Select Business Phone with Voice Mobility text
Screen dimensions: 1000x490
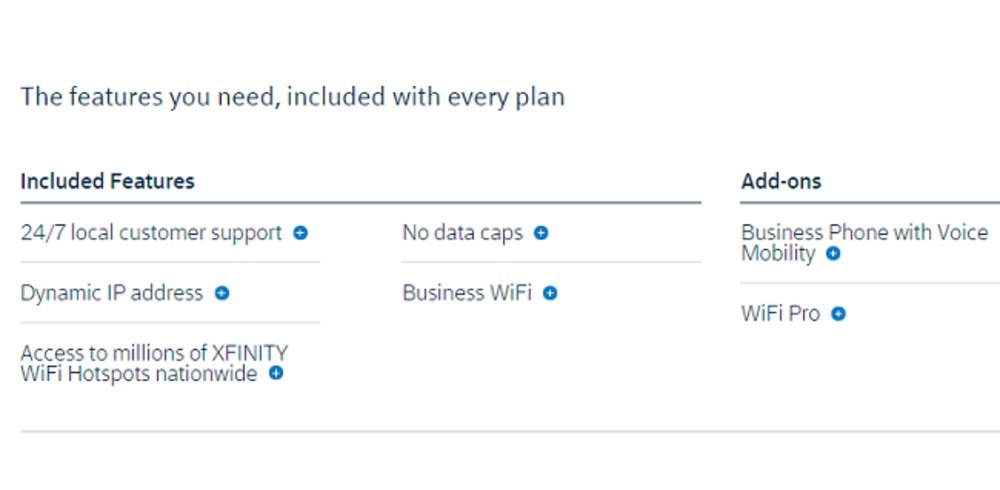point(864,242)
